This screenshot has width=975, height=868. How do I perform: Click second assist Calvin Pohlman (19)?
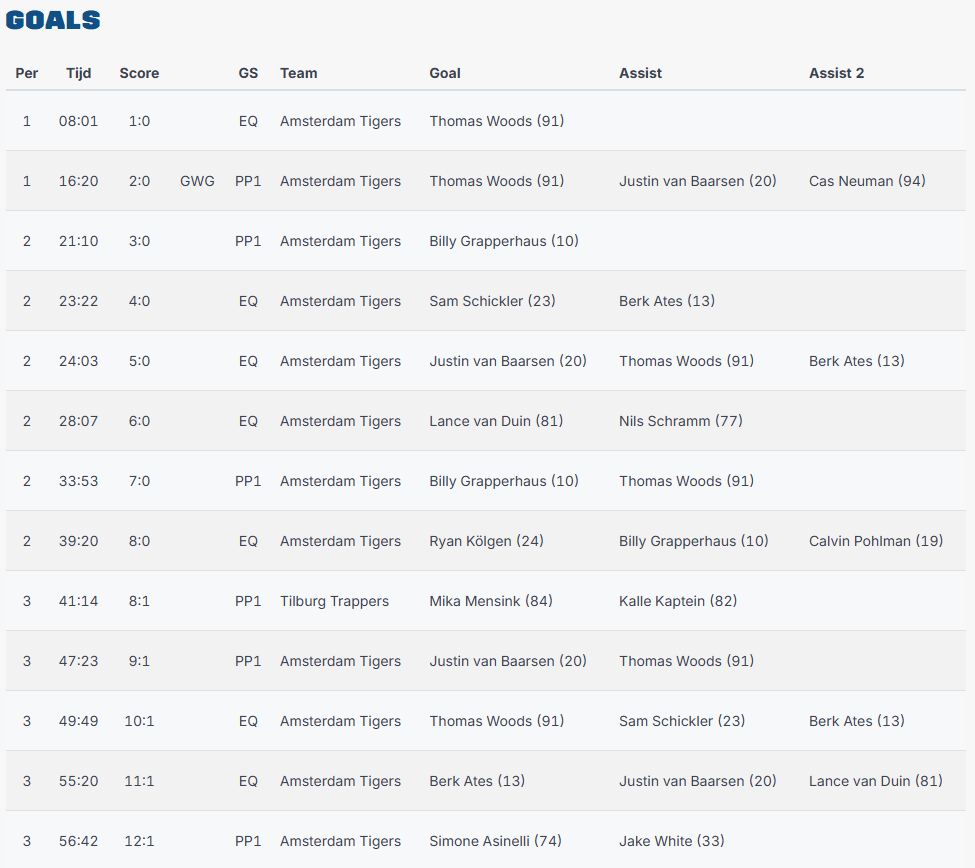coord(875,541)
